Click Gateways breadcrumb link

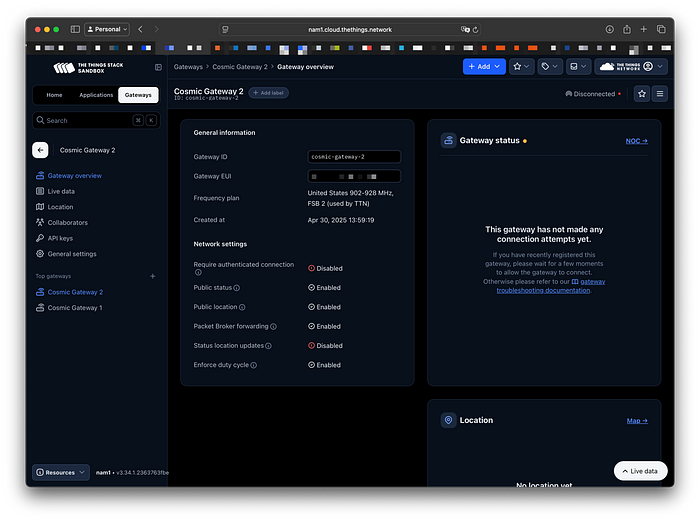[x=188, y=67]
